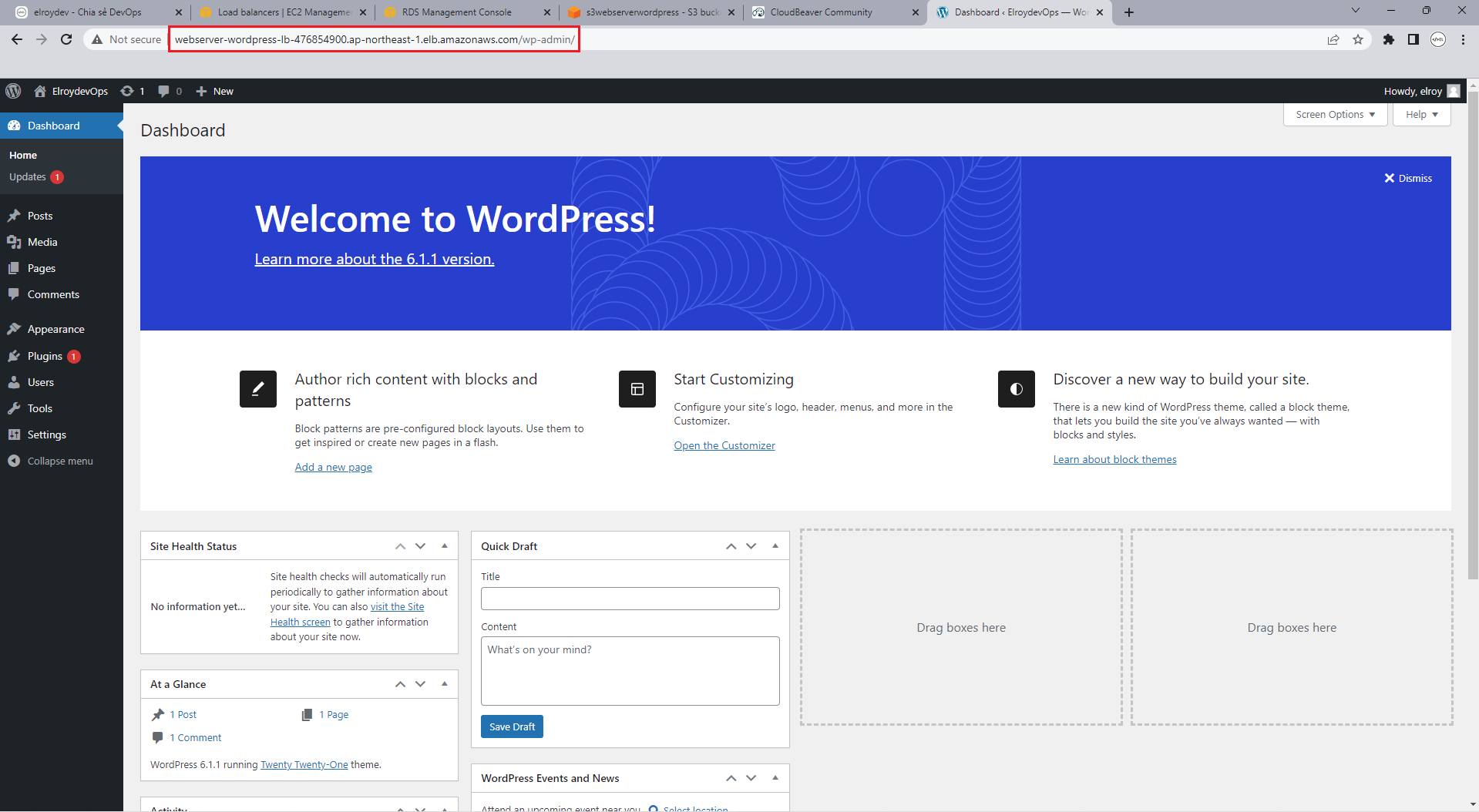Toggle Quick Draft panel collapse
Image resolution: width=1479 pixels, height=812 pixels.
pyautogui.click(x=775, y=546)
